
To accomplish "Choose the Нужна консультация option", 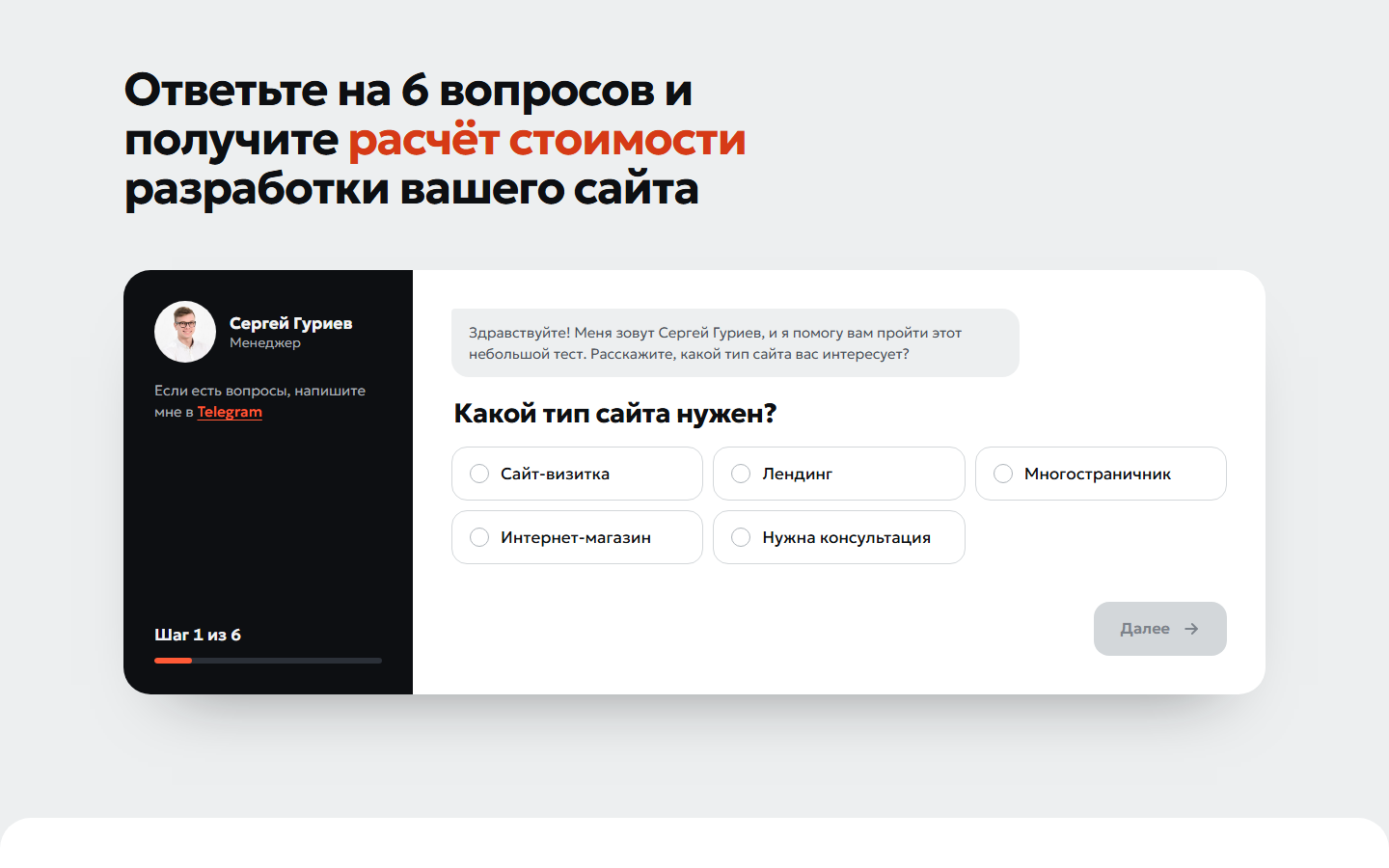I will click(839, 537).
